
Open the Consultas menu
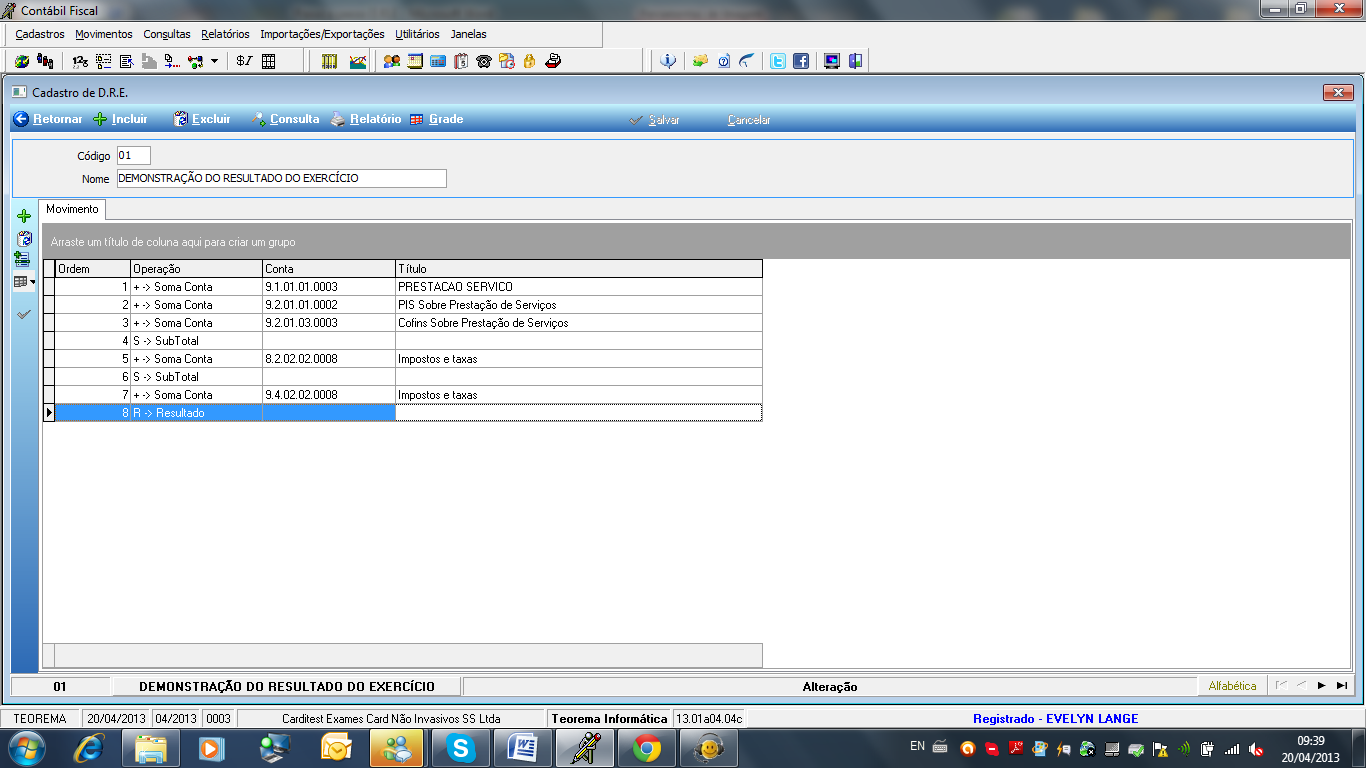[167, 34]
